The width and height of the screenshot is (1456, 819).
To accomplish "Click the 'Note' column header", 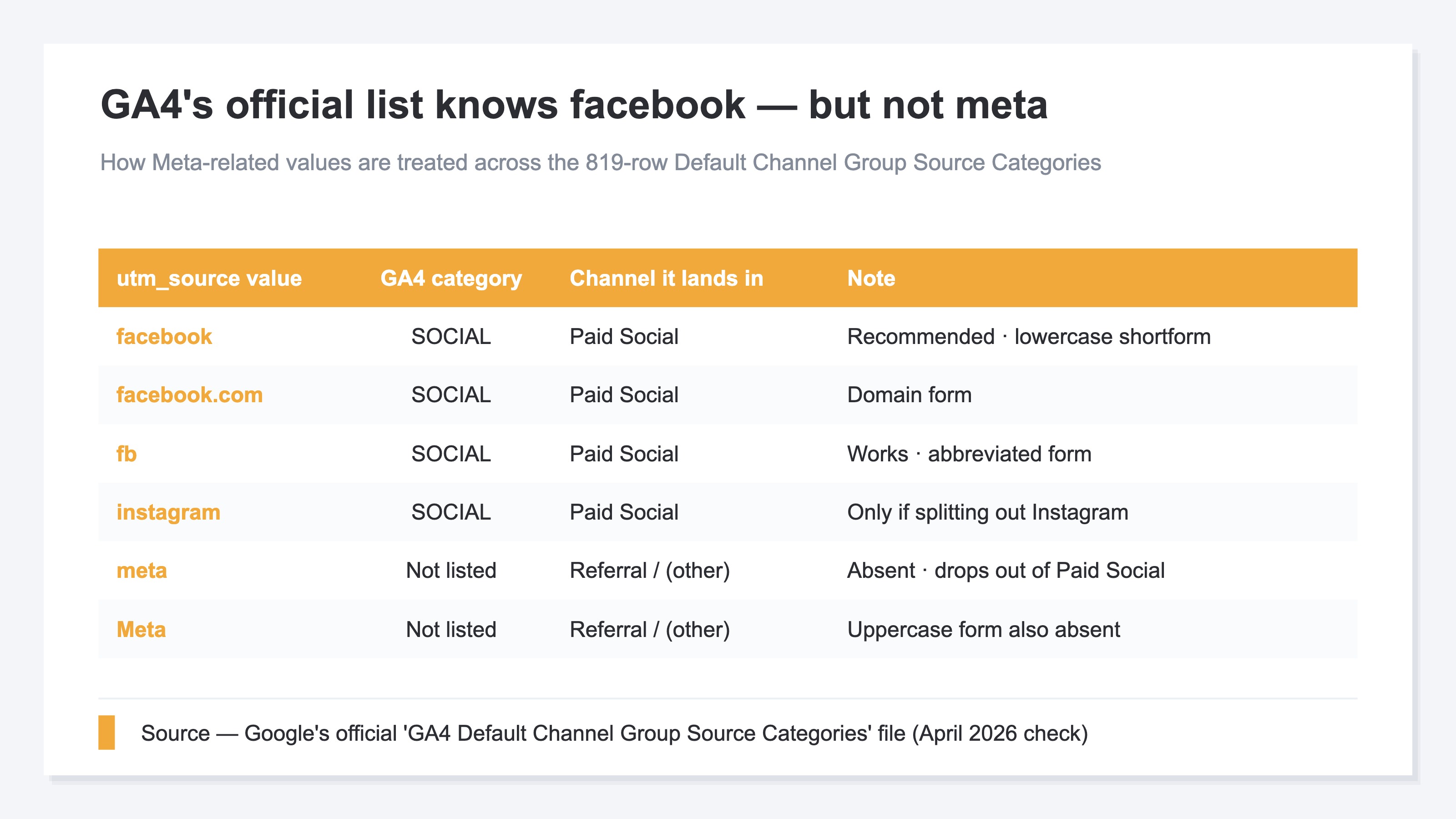I will (x=871, y=278).
